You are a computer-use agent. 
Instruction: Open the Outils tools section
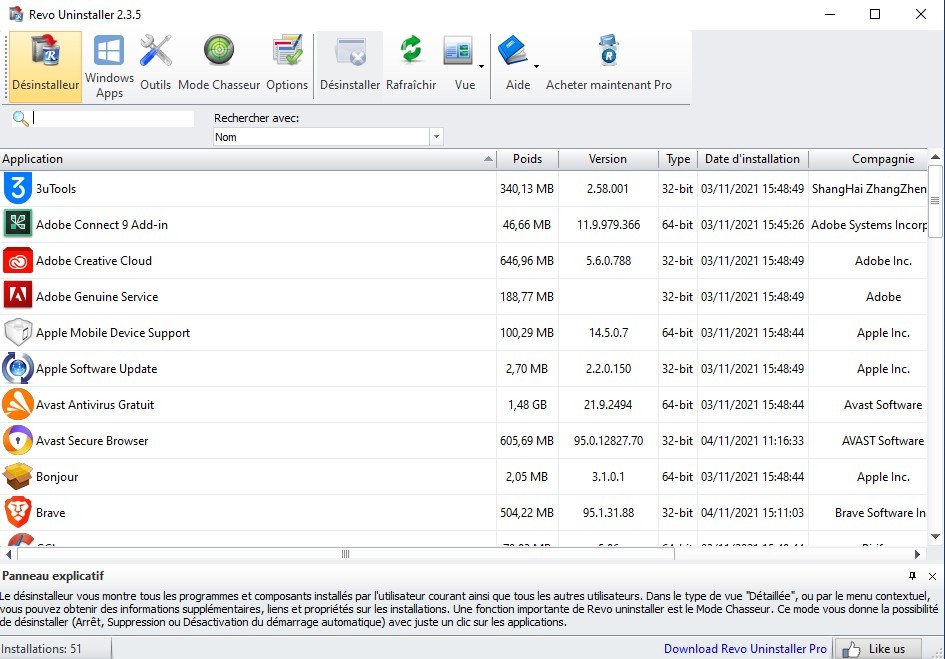click(x=155, y=66)
